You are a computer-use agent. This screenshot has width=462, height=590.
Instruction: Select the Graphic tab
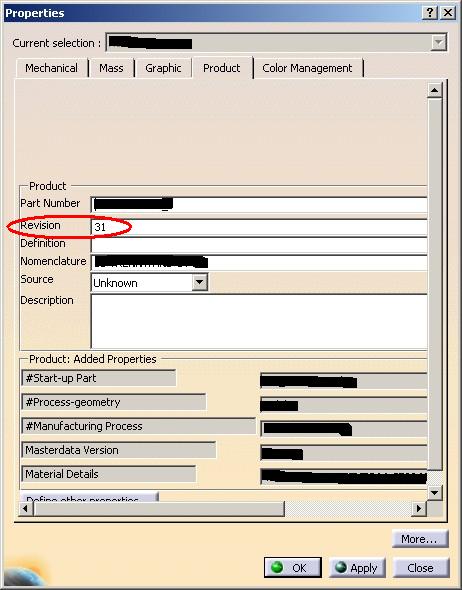coord(163,68)
